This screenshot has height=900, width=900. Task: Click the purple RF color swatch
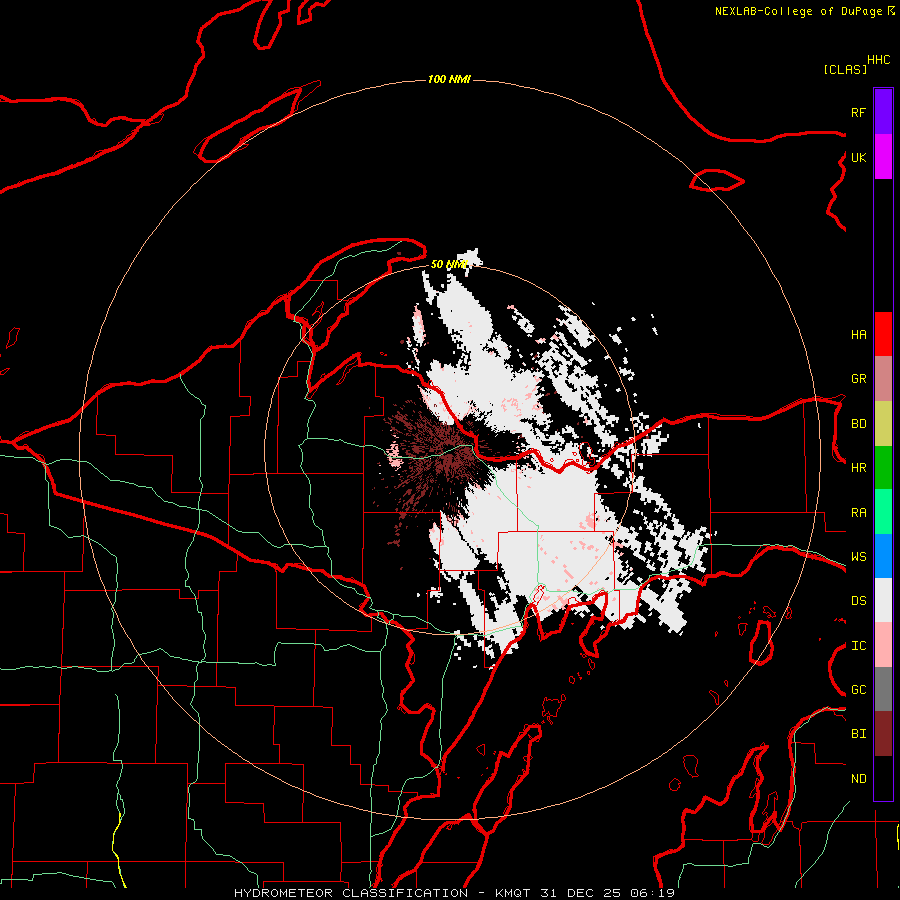pos(883,112)
